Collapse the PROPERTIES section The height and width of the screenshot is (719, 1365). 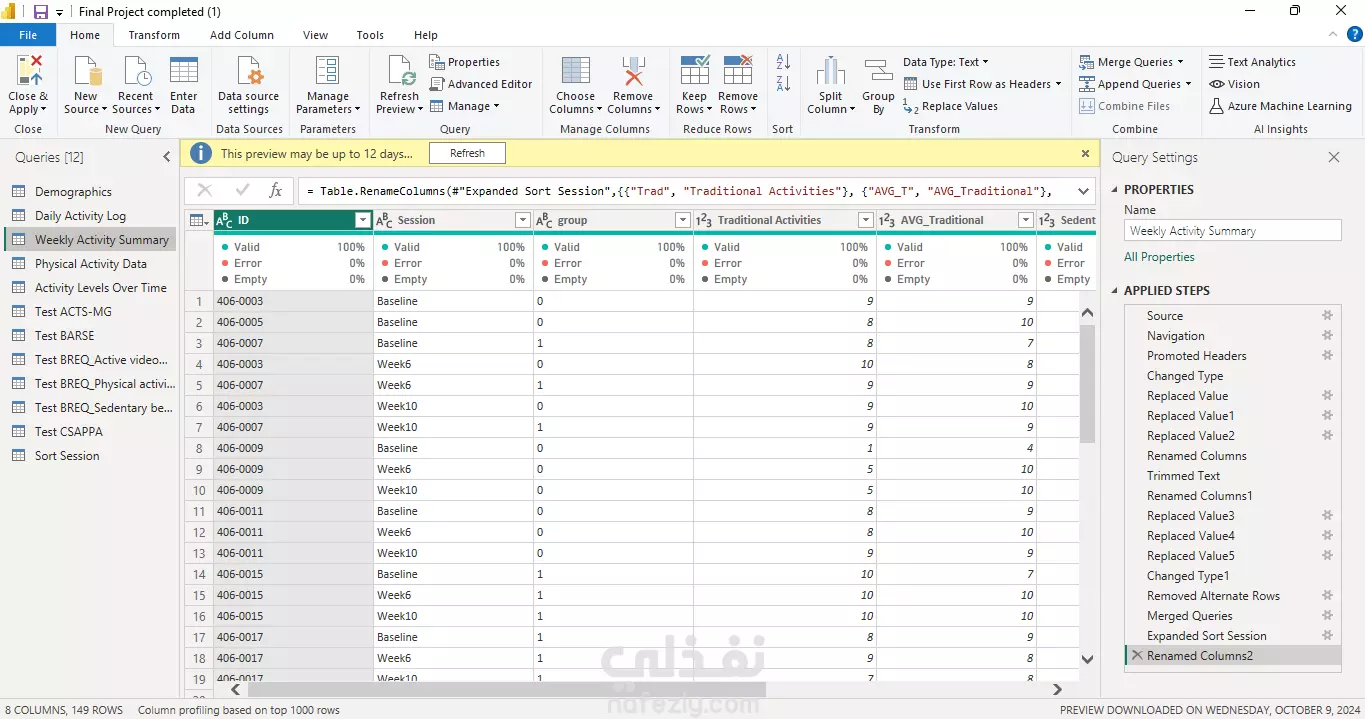tap(1115, 190)
